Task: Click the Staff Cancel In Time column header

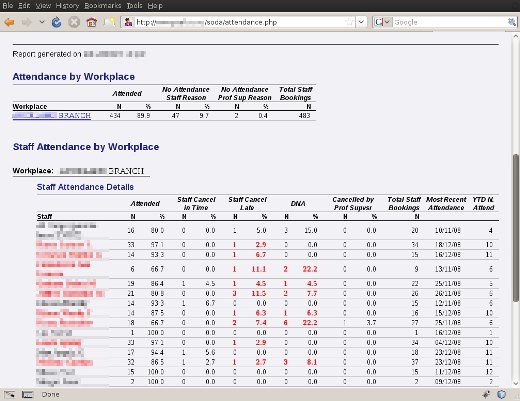Action: [196, 204]
